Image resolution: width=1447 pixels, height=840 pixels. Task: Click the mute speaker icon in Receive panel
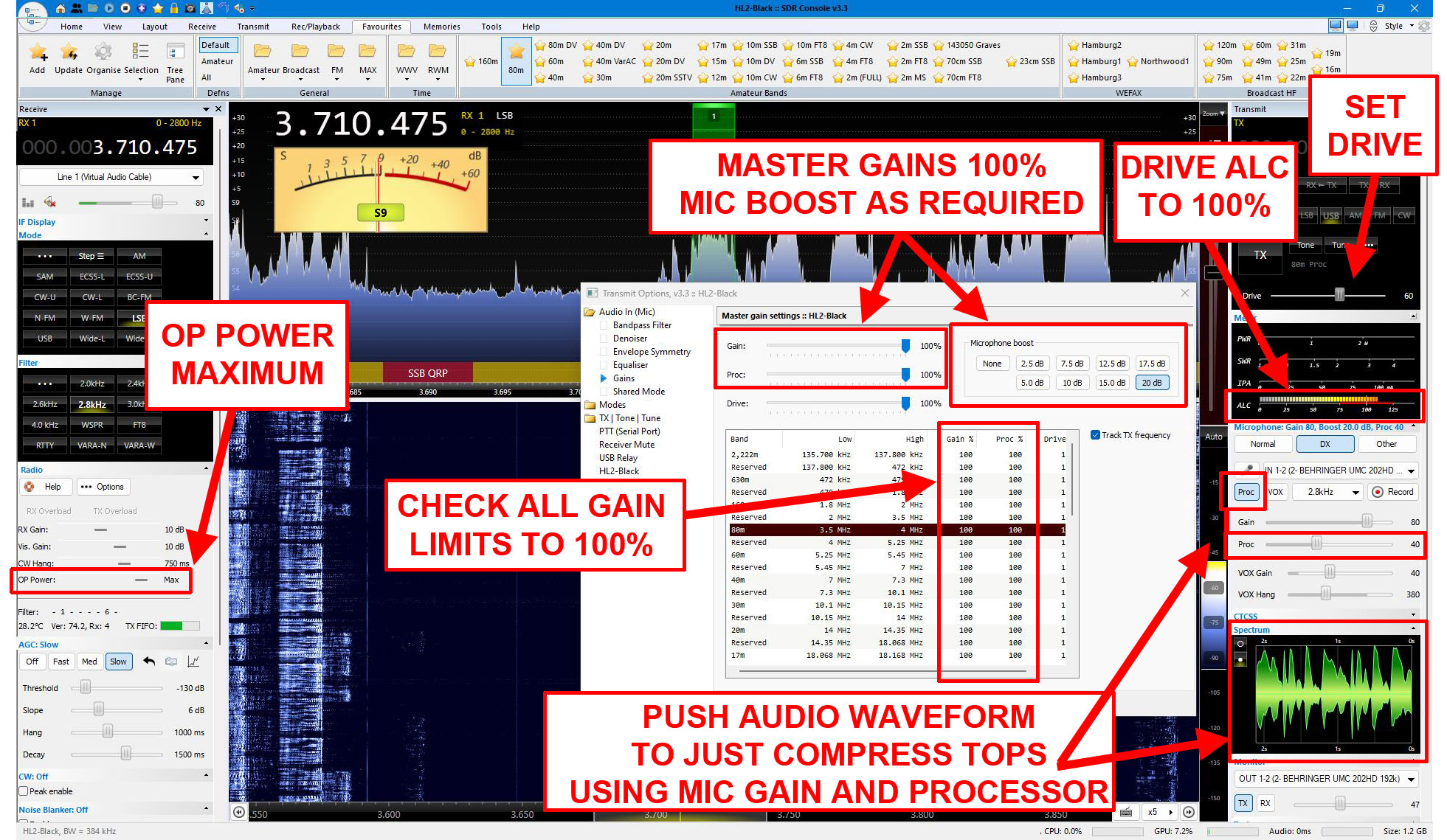coord(50,202)
